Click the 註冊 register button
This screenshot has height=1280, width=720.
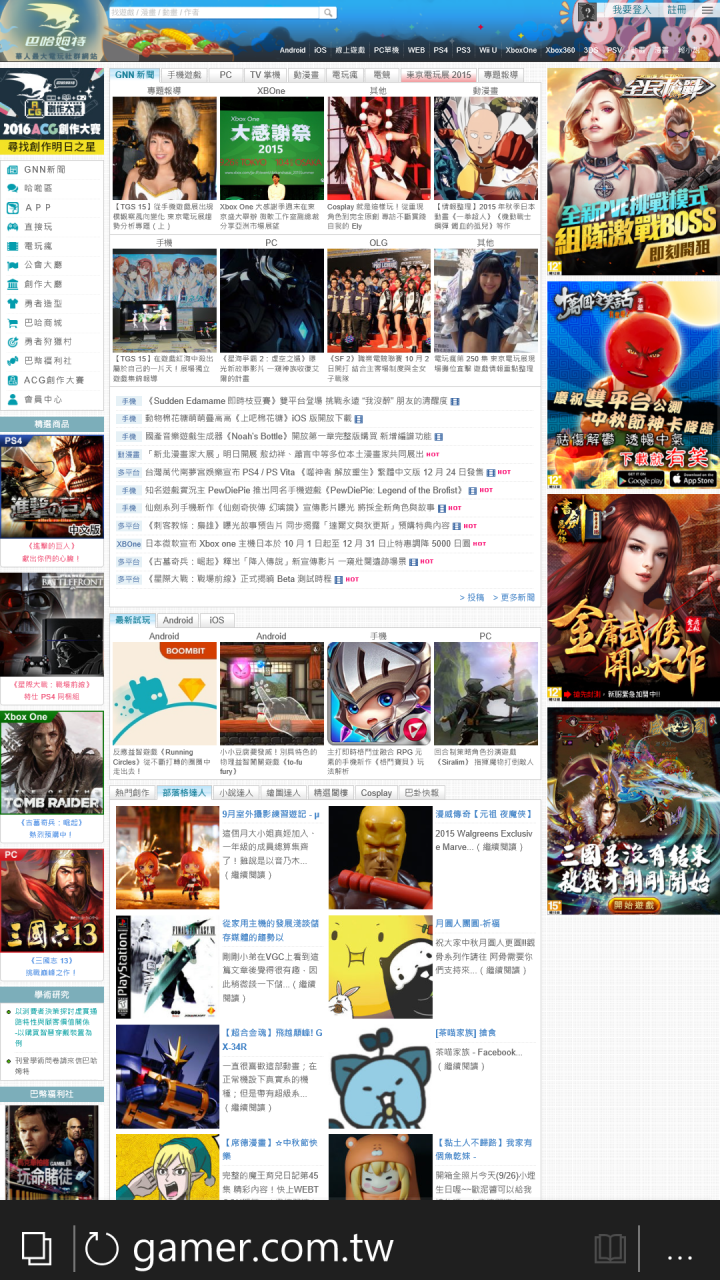tap(677, 9)
